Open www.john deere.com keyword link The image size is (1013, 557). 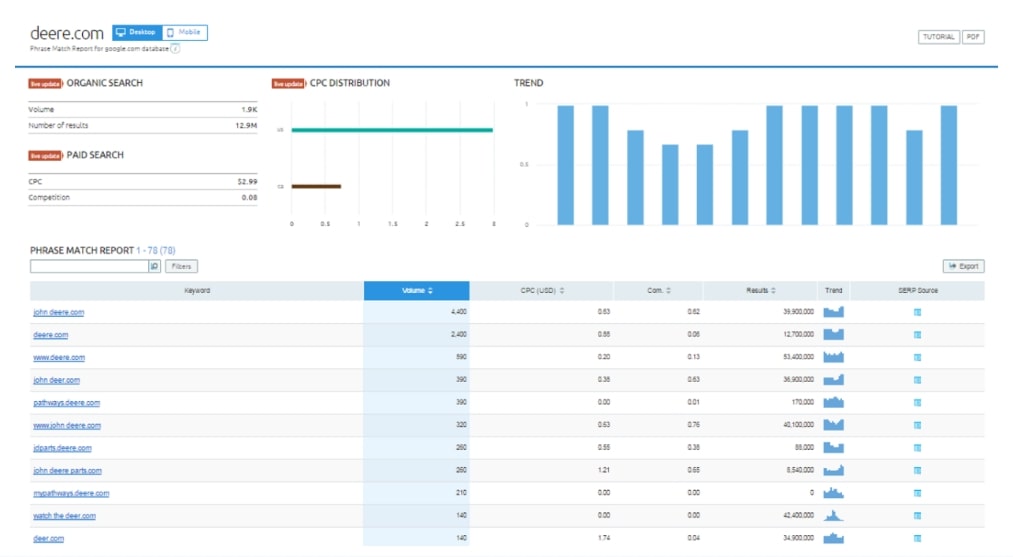click(x=67, y=425)
